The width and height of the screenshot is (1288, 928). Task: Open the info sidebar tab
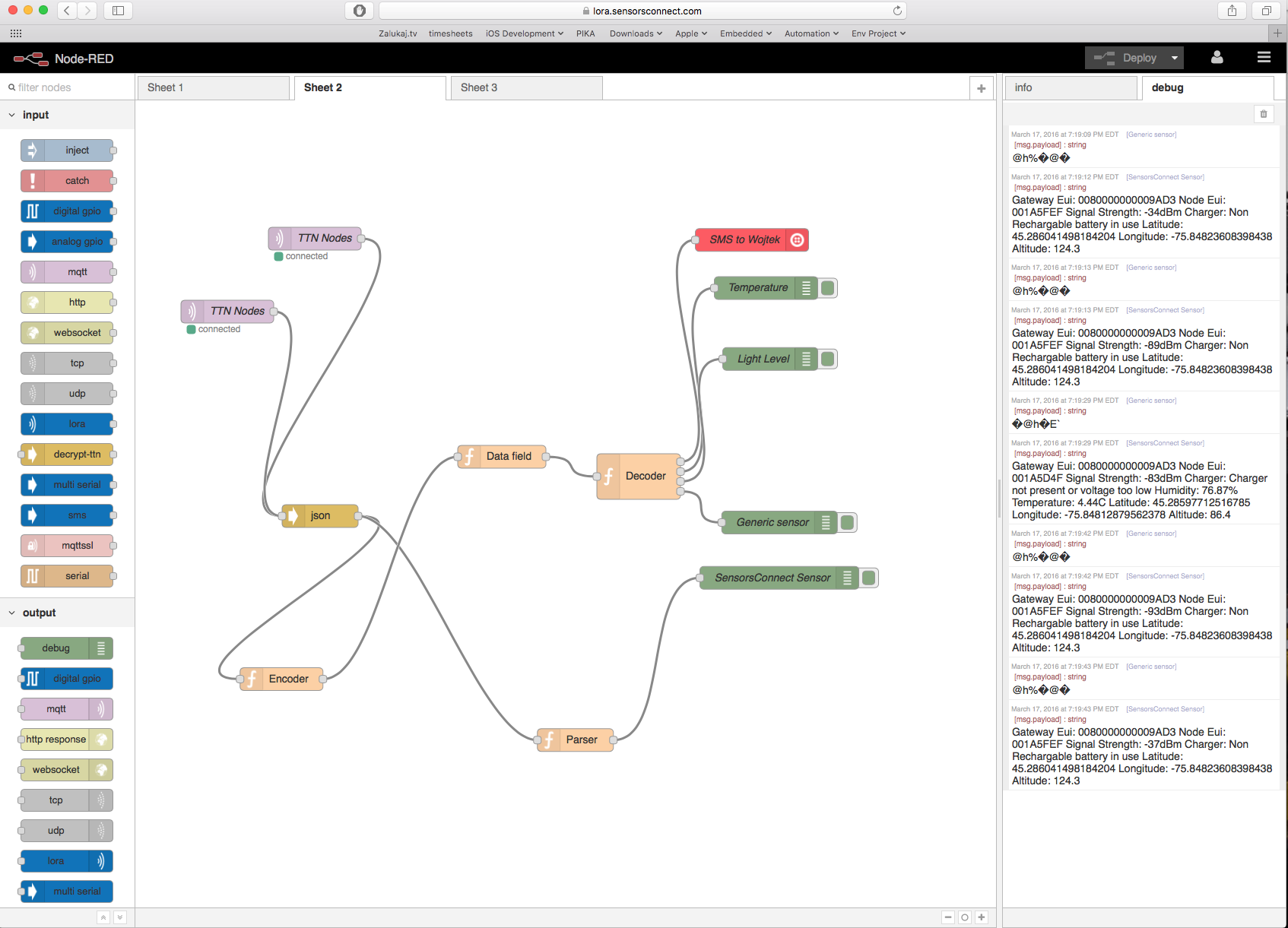[1071, 87]
